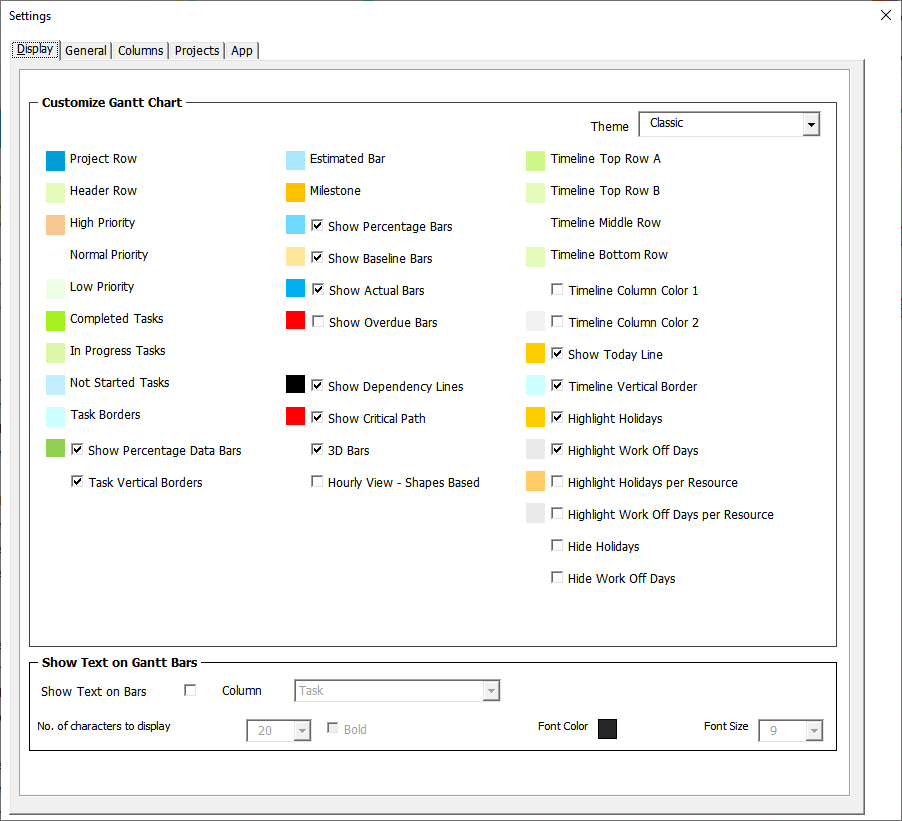Select the Display tab
This screenshot has height=821, width=902.
[35, 49]
